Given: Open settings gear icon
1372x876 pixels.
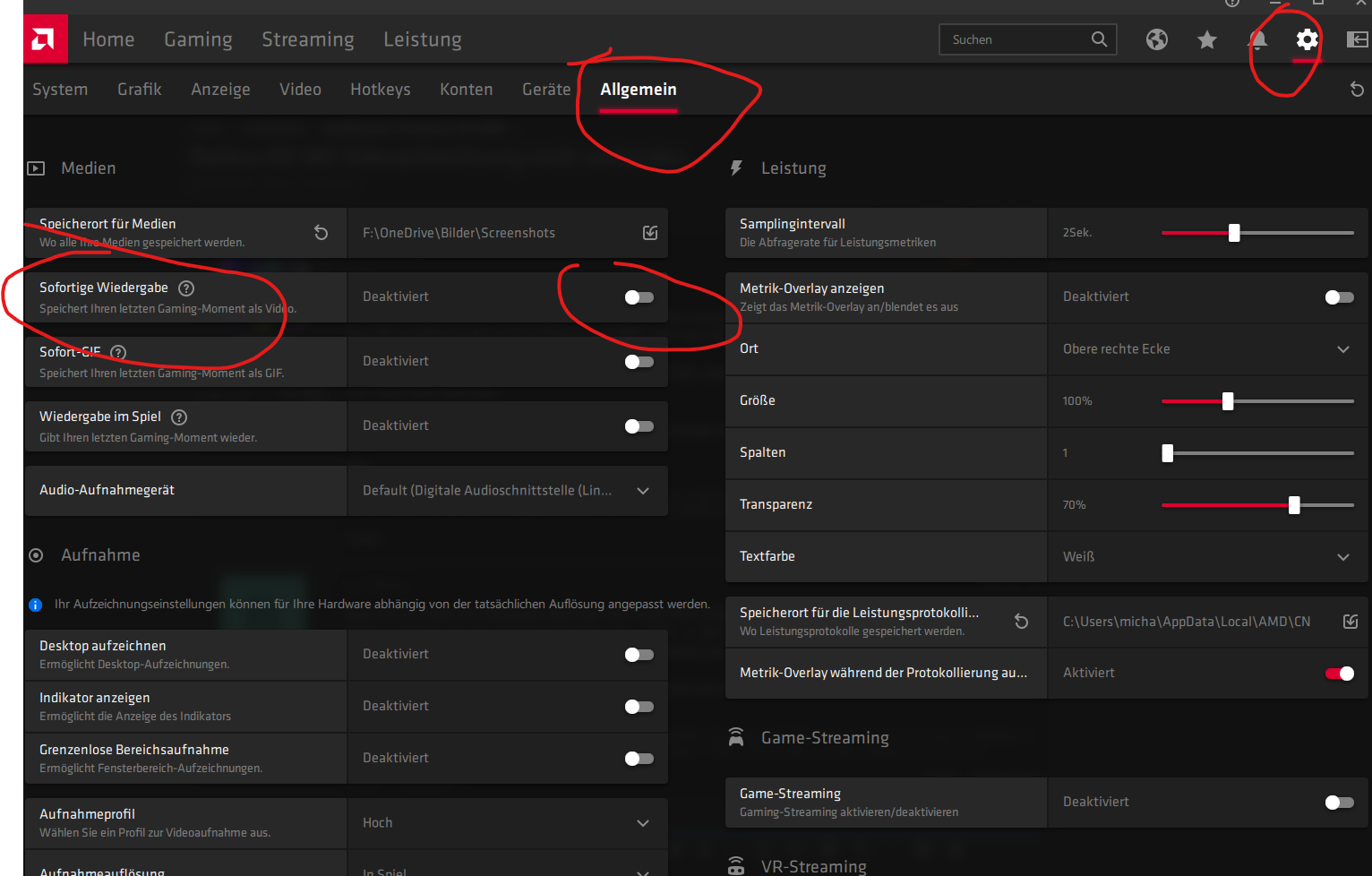Looking at the screenshot, I should point(1308,39).
